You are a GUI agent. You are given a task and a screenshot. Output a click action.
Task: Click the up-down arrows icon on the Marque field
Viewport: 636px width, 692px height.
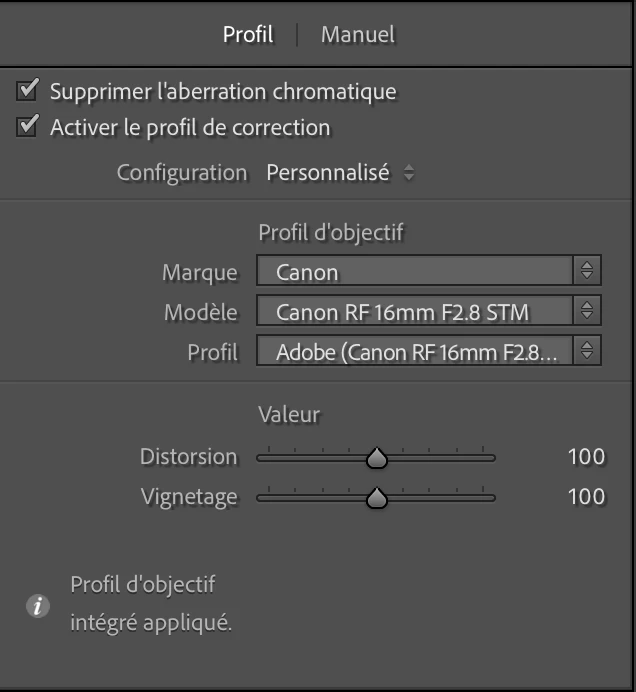click(587, 271)
